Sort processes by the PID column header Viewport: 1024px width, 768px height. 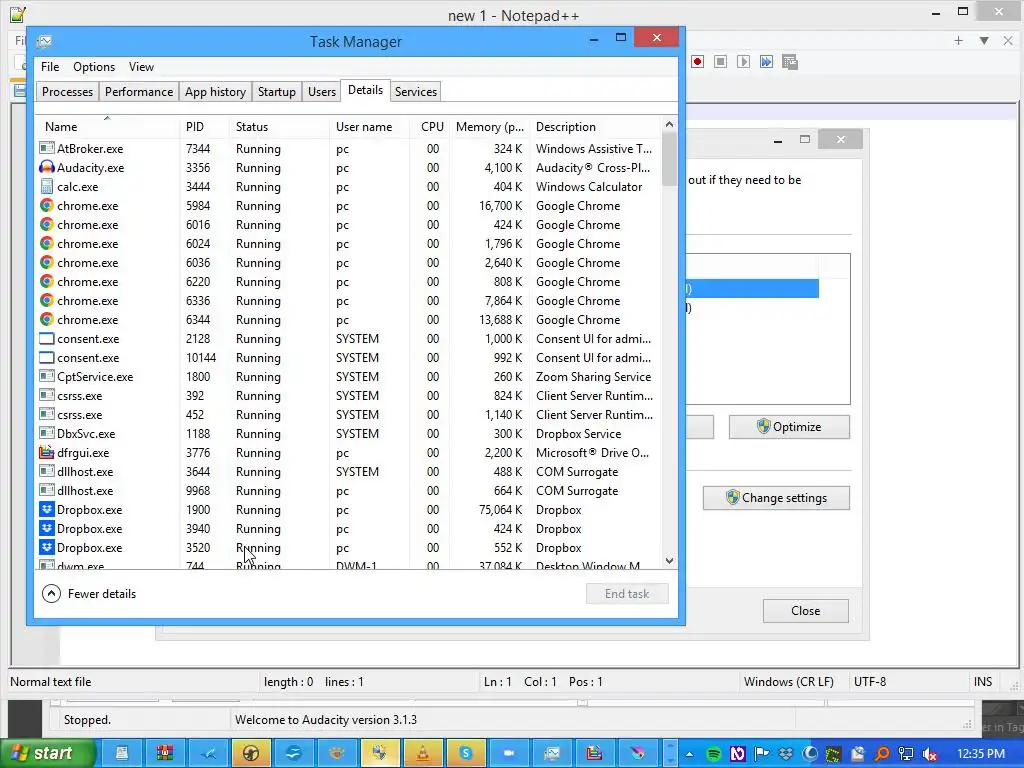click(x=204, y=127)
